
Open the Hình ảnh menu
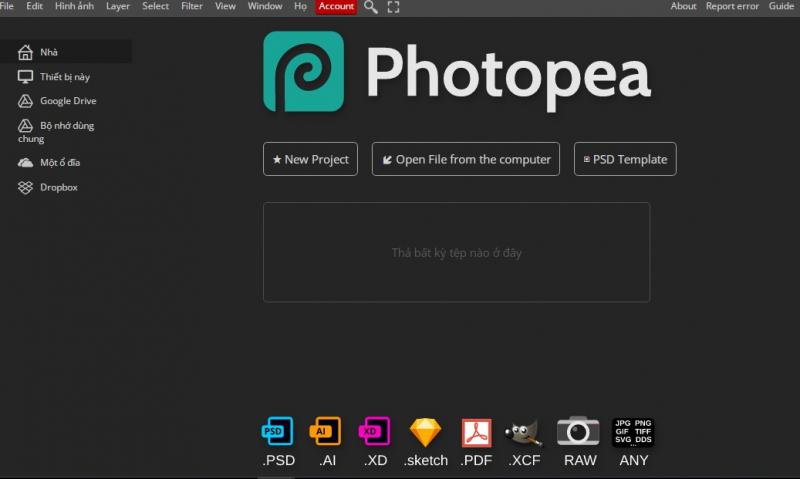pyautogui.click(x=74, y=6)
